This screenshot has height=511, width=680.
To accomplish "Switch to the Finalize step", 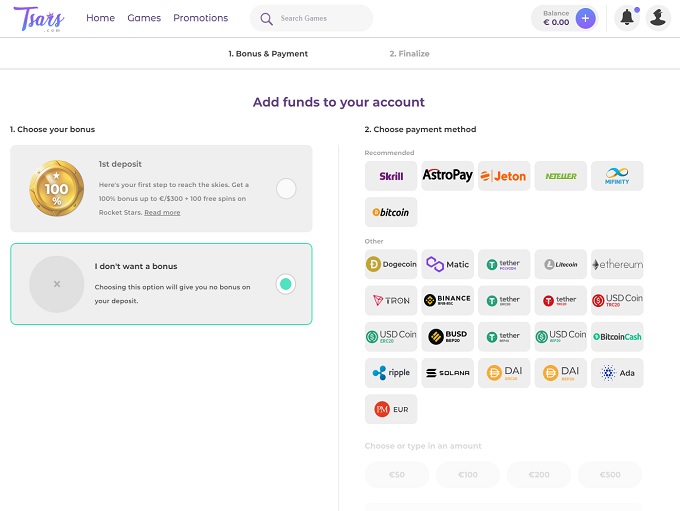I will click(409, 54).
